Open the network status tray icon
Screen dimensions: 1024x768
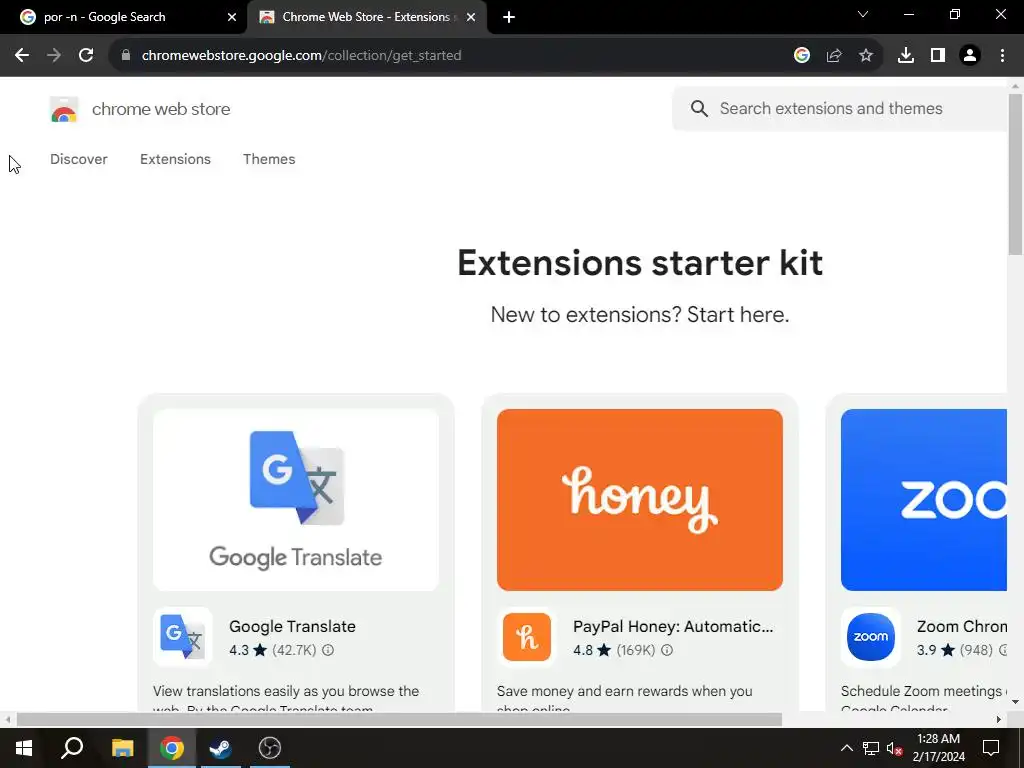(871, 748)
